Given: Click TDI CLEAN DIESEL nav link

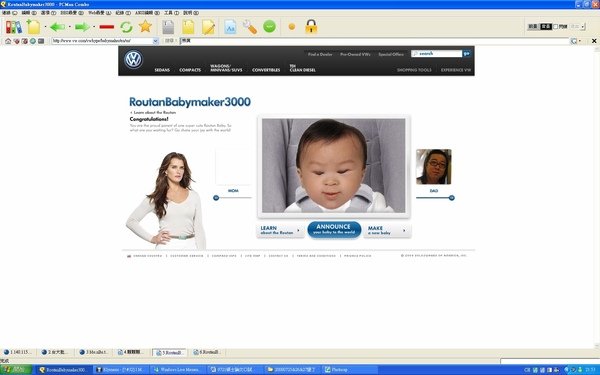Looking at the screenshot, I should (302, 68).
